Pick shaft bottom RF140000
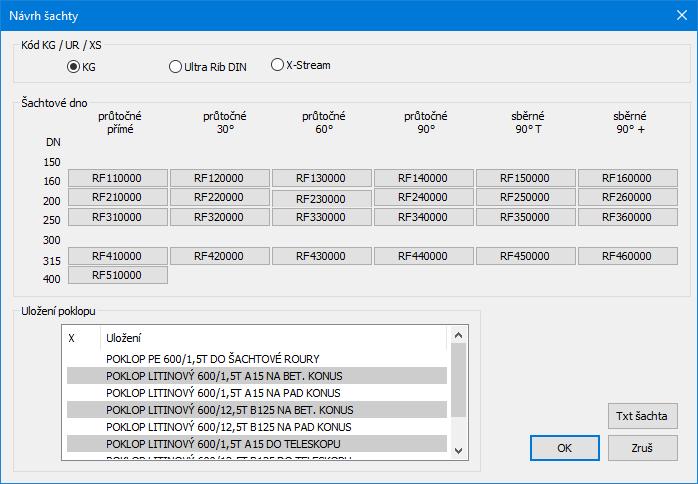Screen dimensions: 698x484 (x=423, y=178)
